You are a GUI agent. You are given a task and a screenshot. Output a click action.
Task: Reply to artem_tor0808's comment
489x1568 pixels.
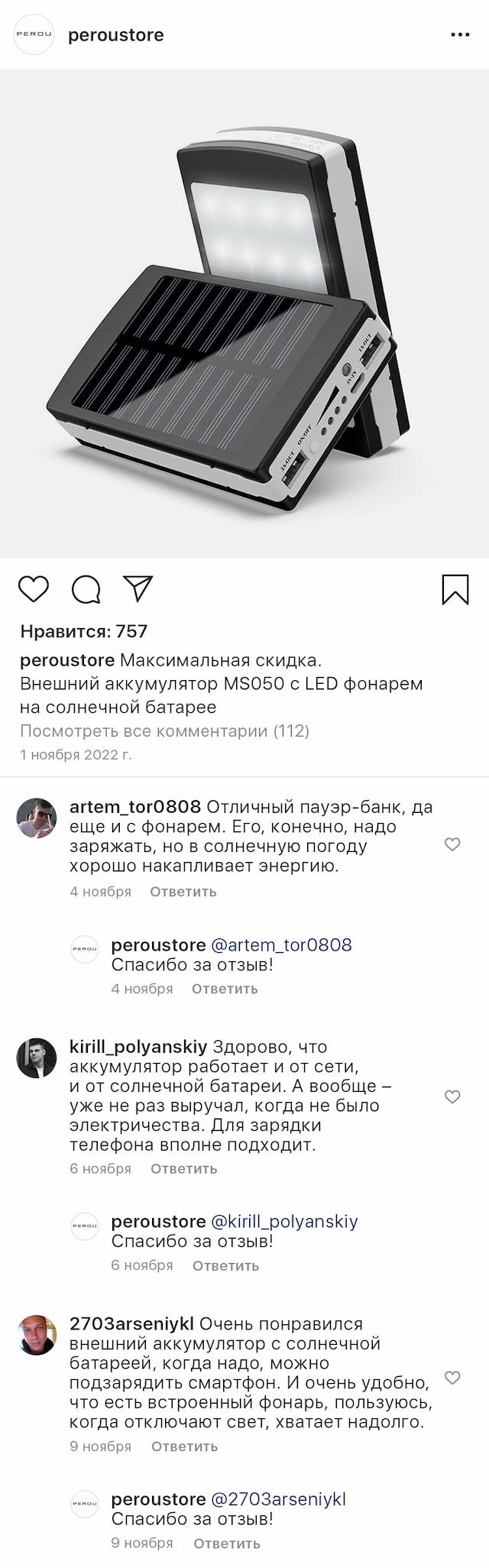(x=183, y=892)
